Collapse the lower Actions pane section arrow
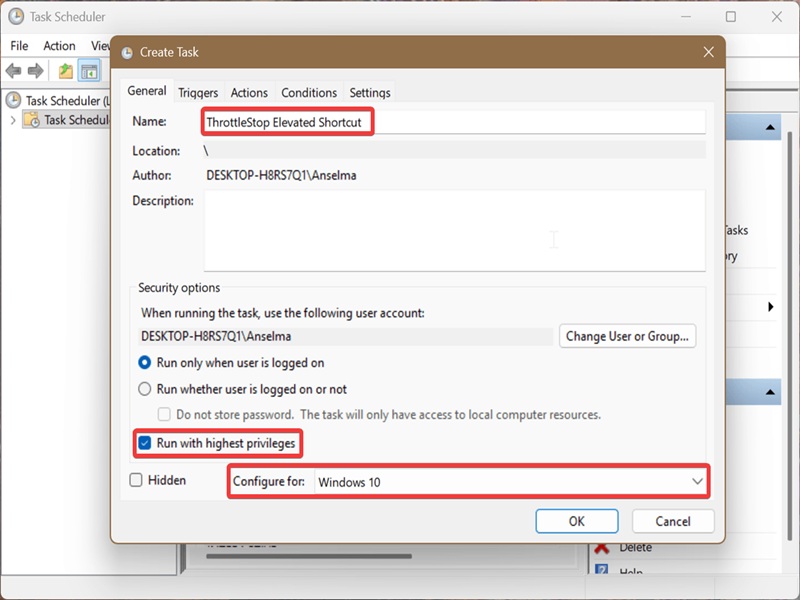The image size is (800, 600). 770,392
